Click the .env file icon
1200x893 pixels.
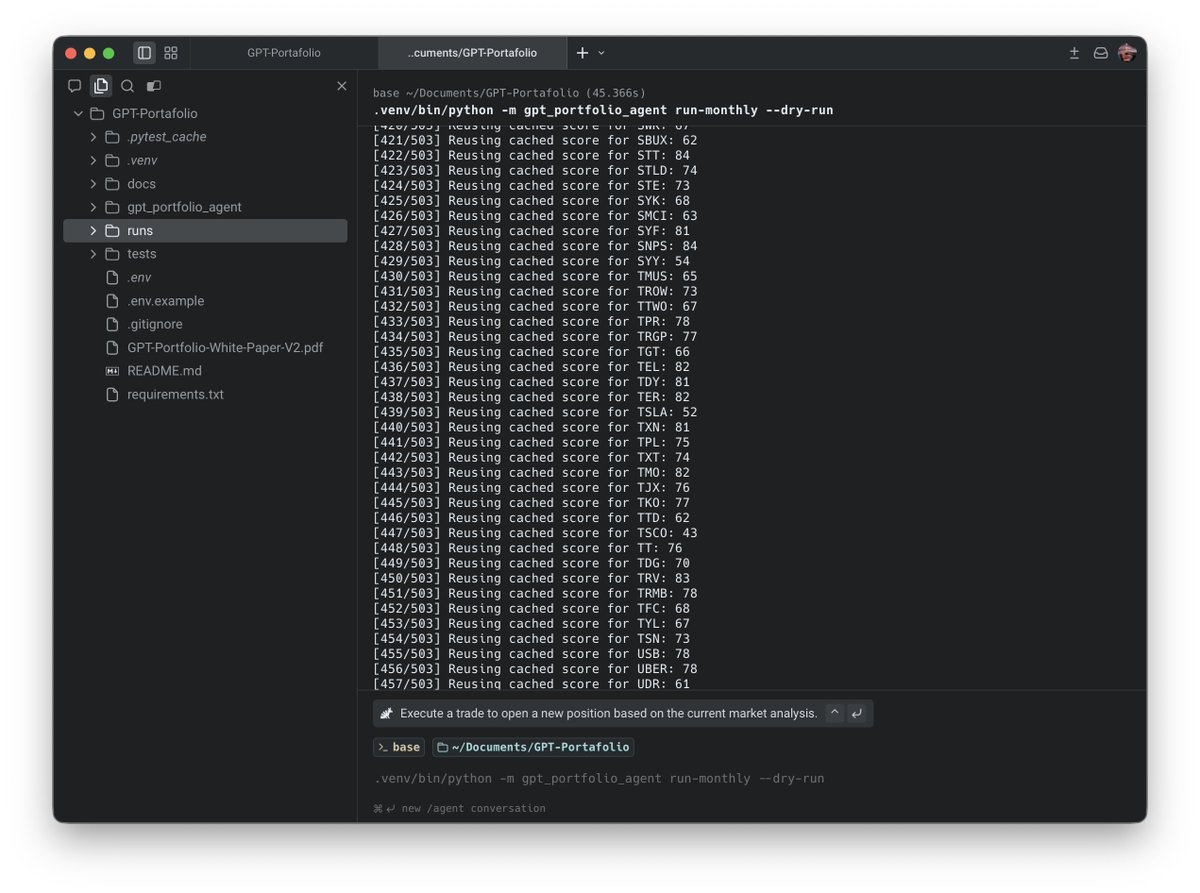pos(112,277)
